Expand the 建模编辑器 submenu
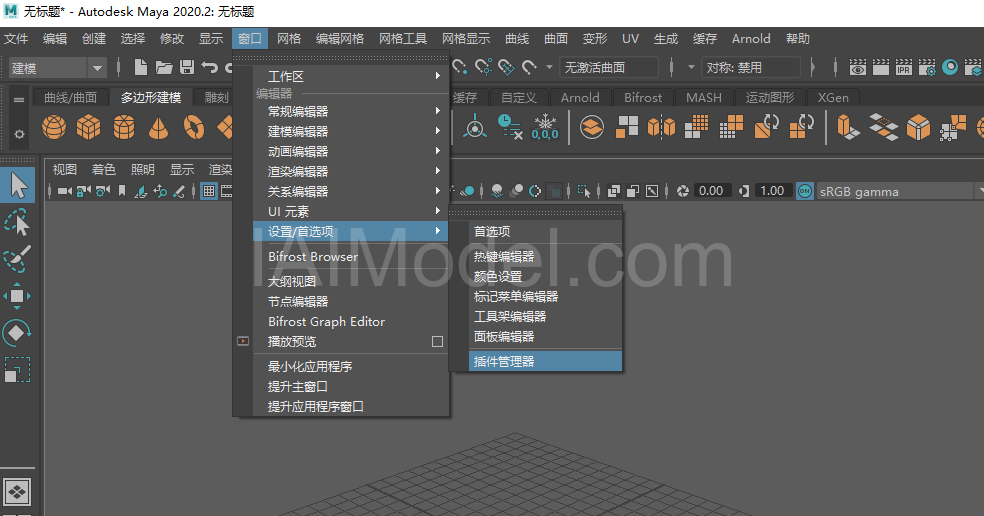This screenshot has height=516, width=984. pyautogui.click(x=351, y=132)
